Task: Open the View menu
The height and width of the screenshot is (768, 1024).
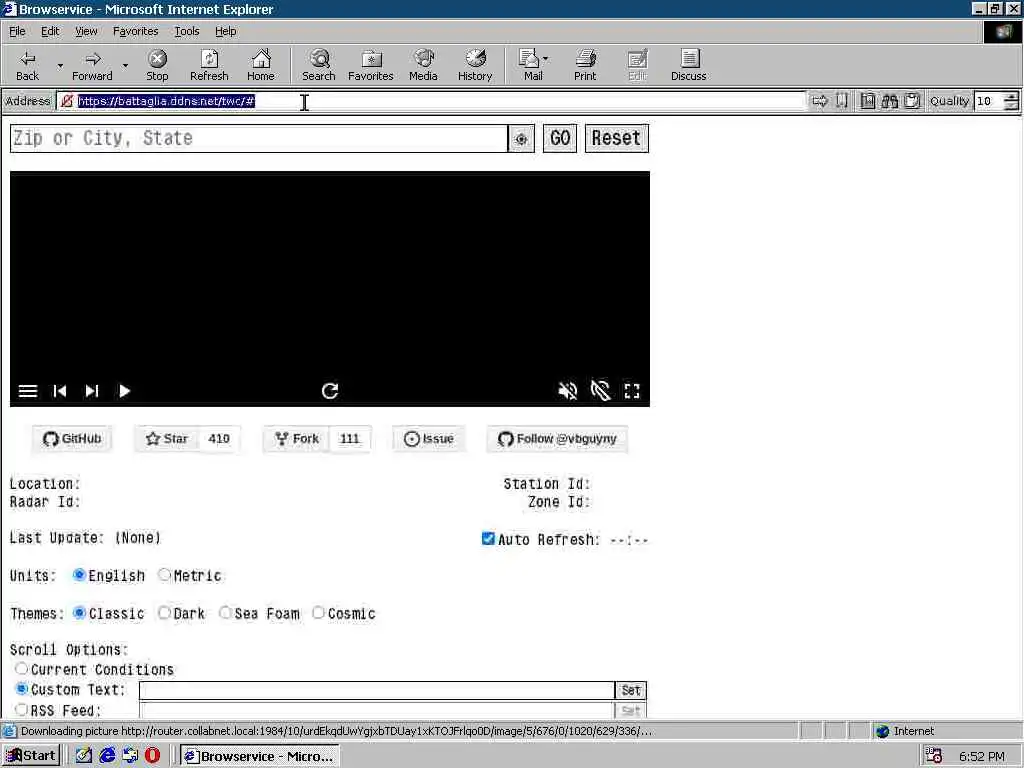Action: (x=86, y=31)
